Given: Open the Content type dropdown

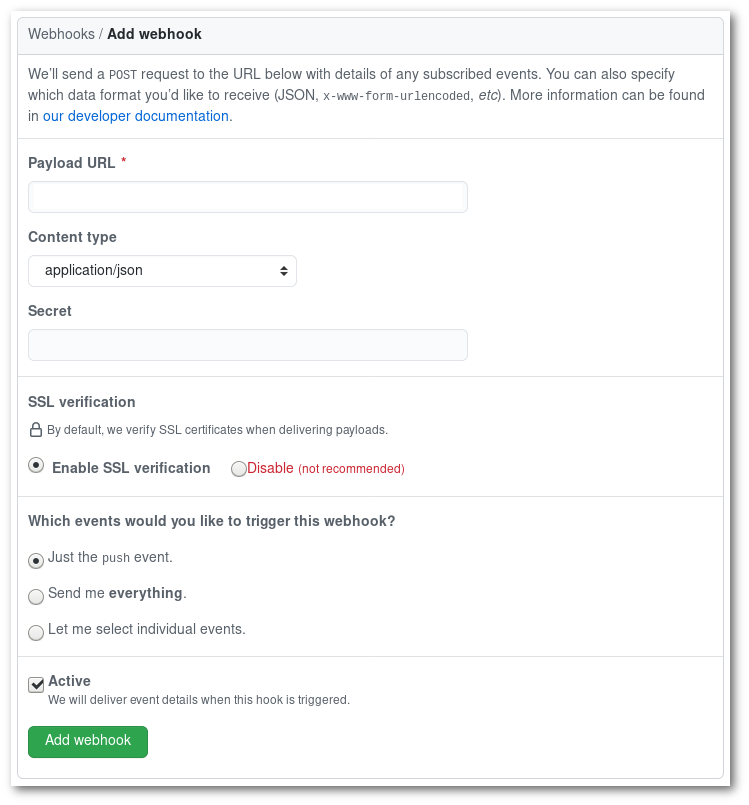Looking at the screenshot, I should [162, 270].
